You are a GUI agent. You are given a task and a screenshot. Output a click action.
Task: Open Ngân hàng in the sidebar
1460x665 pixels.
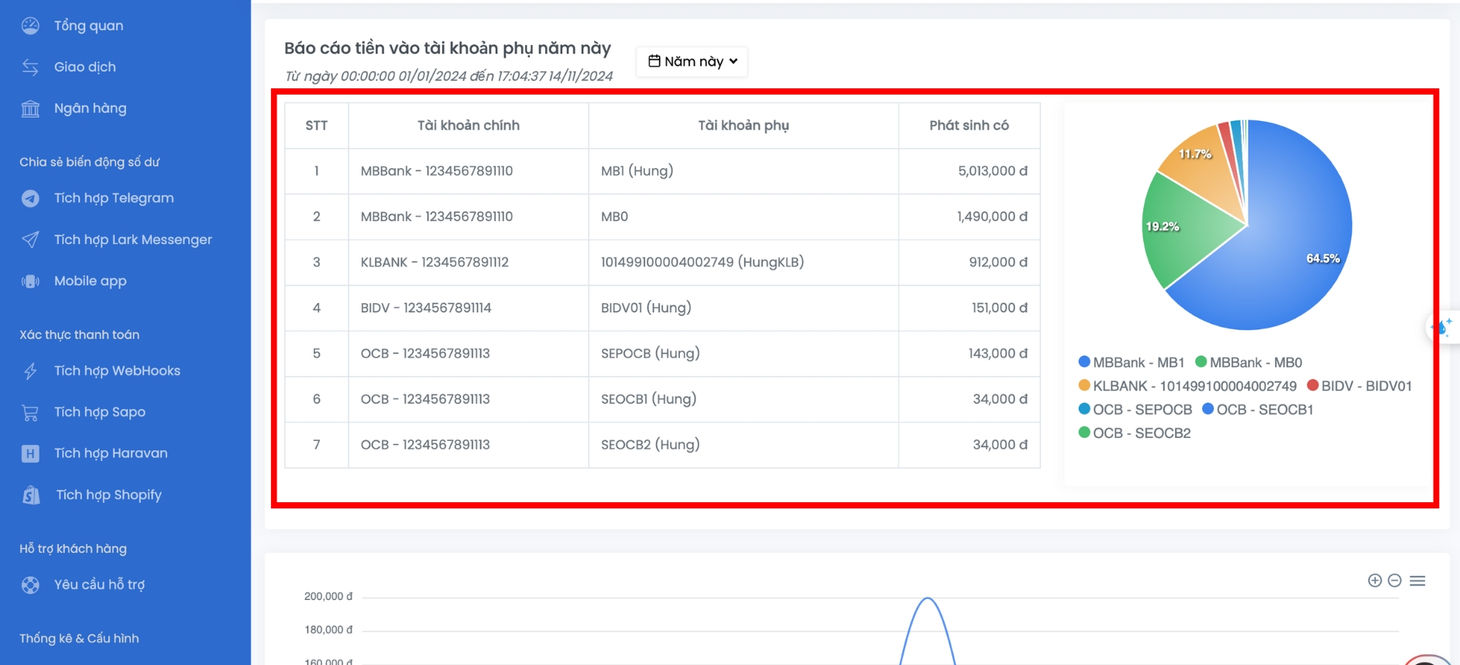90,108
